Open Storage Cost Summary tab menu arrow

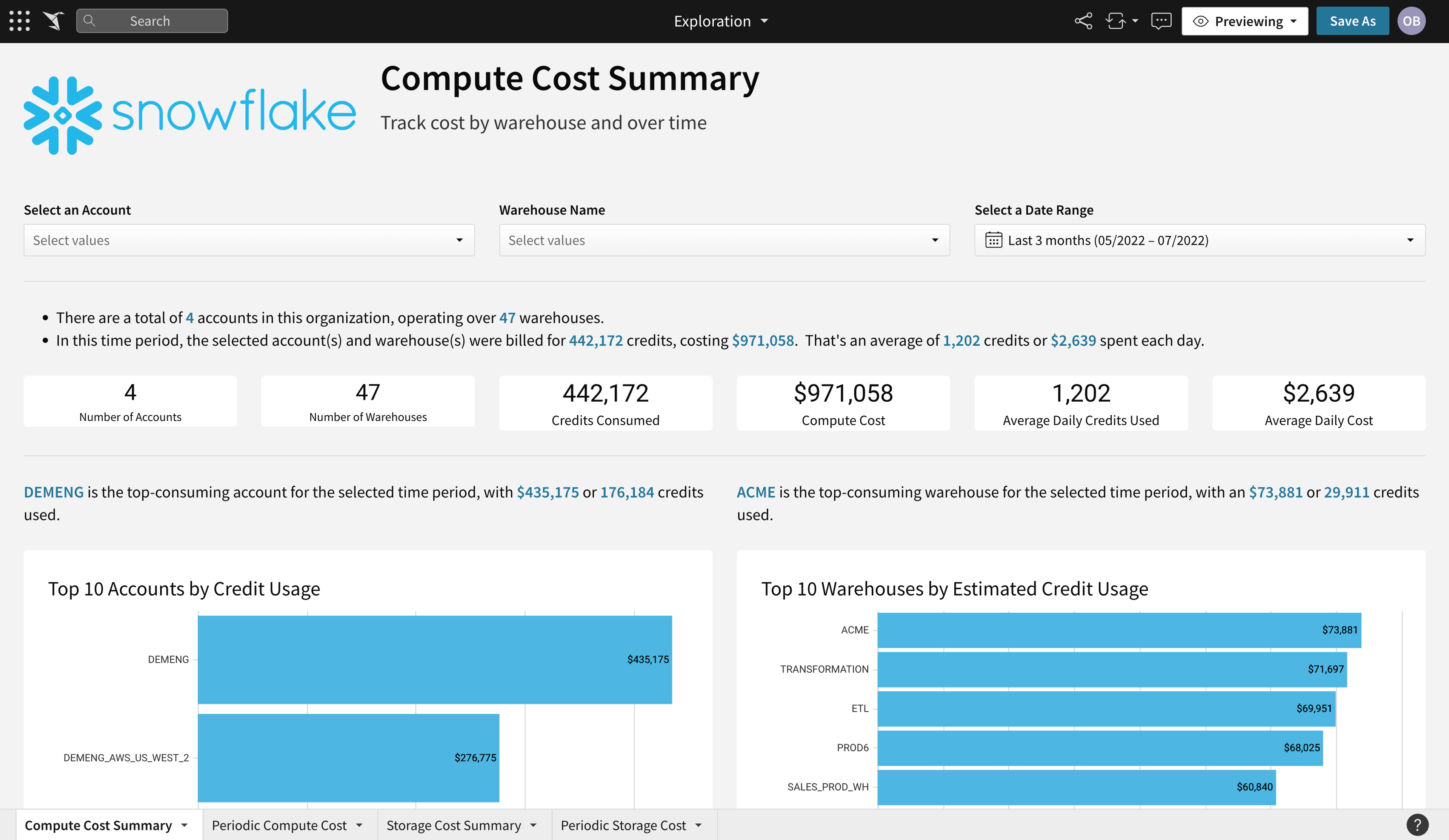[x=534, y=825]
